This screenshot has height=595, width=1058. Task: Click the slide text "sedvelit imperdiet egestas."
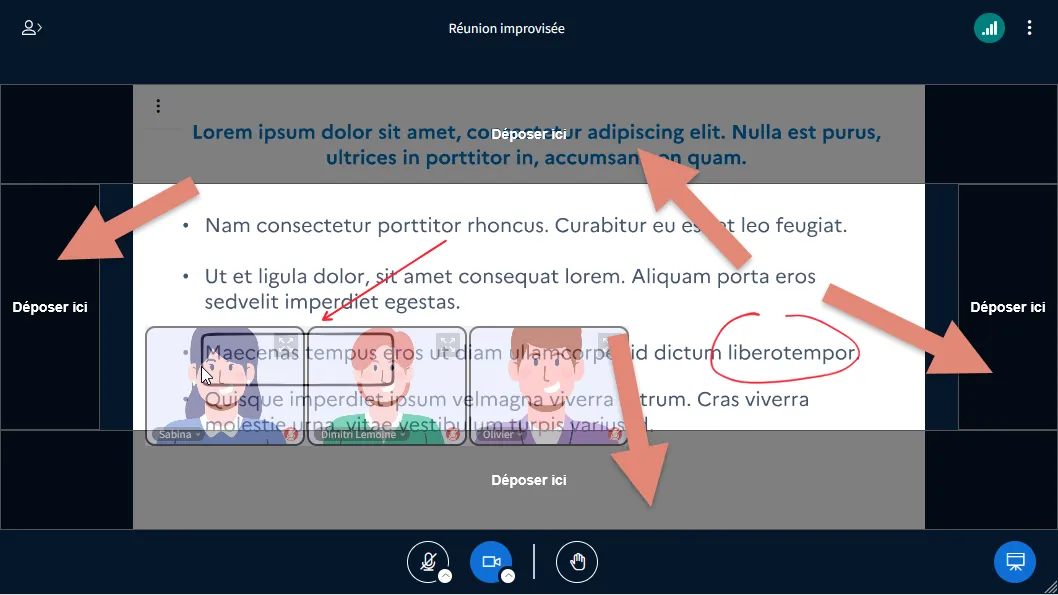[x=332, y=302]
